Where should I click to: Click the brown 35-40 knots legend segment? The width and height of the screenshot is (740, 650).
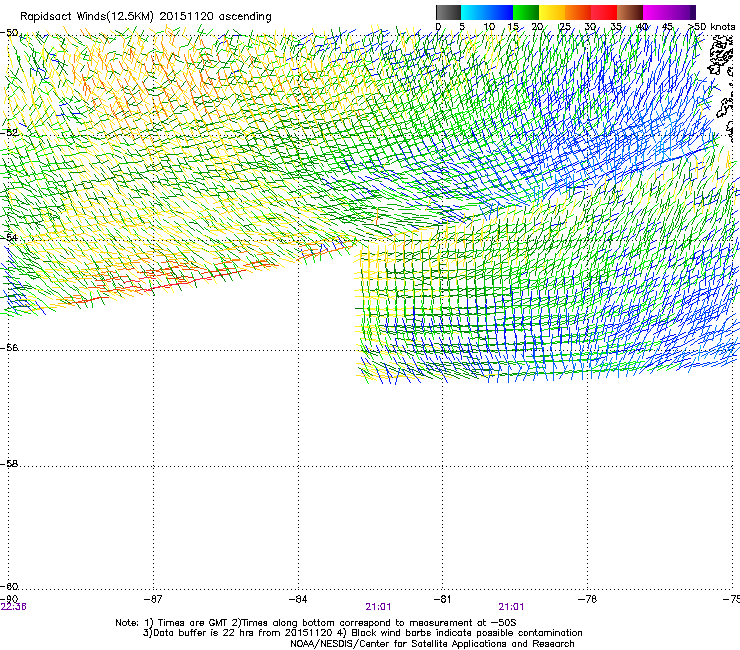pos(630,12)
